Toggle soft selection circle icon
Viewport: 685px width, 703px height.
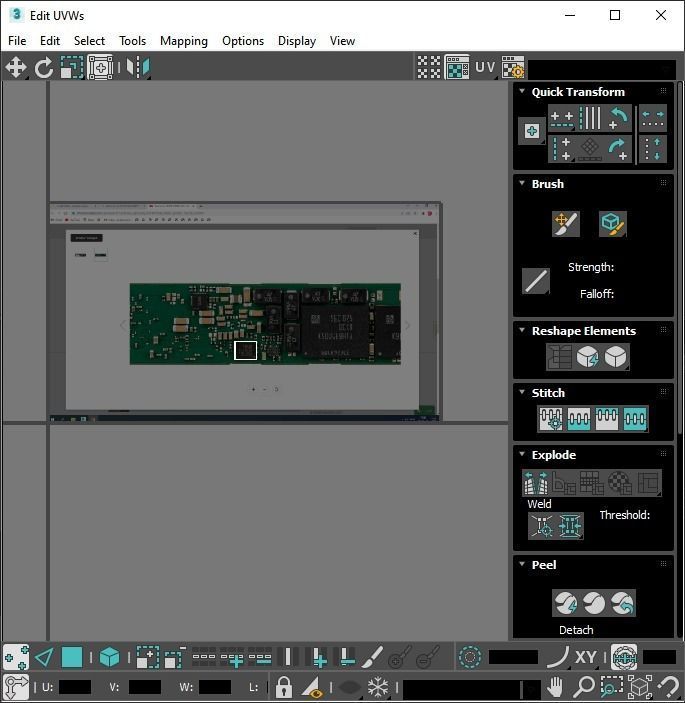pos(470,657)
